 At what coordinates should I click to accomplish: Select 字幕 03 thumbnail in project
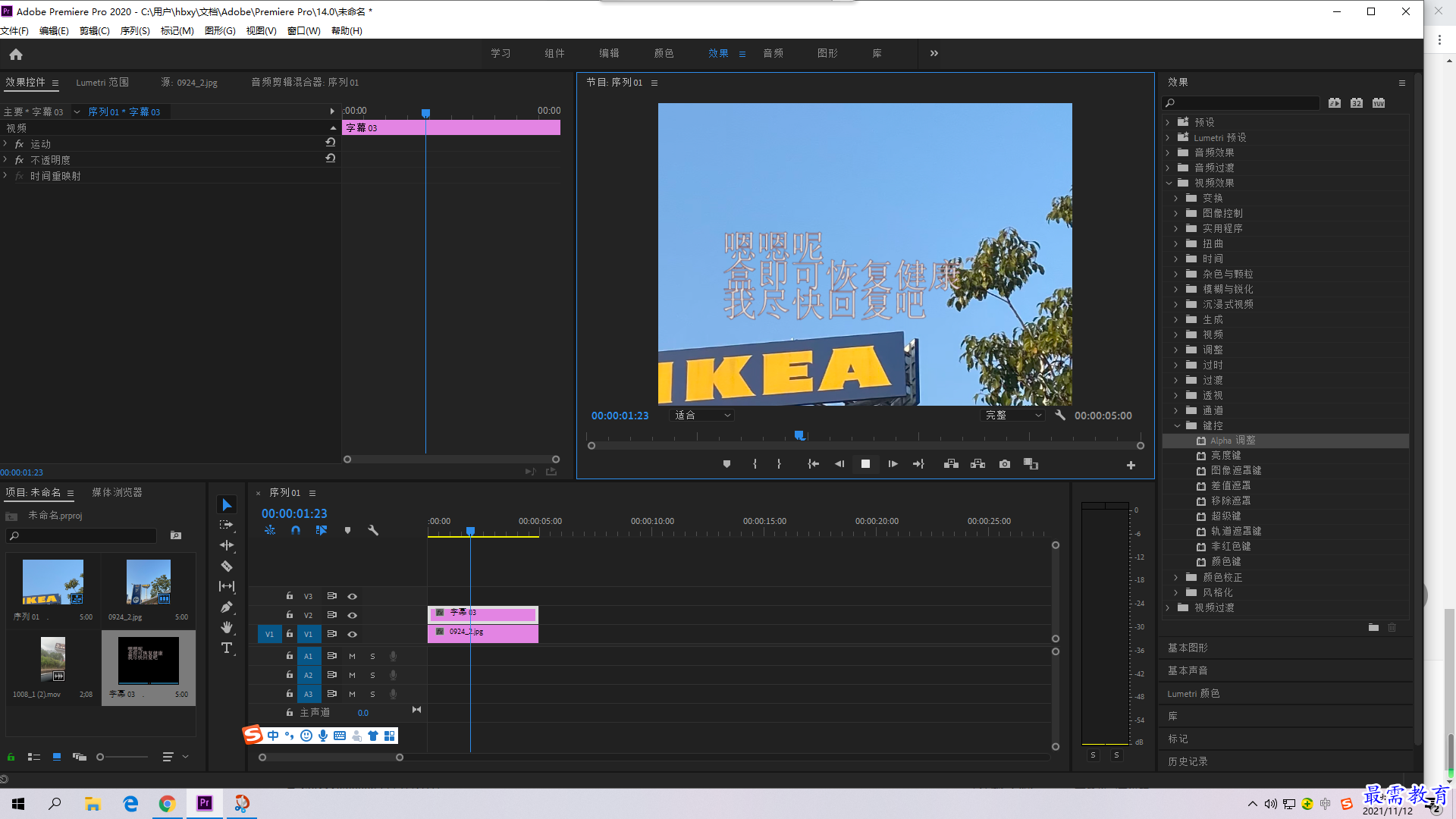[x=149, y=661]
